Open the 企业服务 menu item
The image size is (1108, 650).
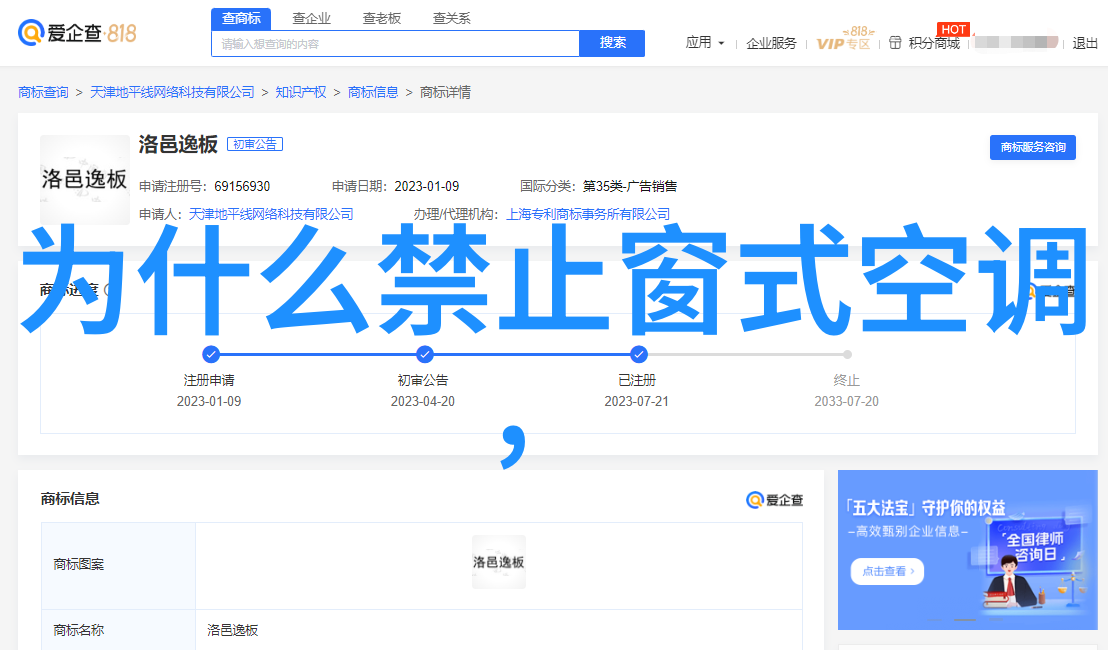(x=771, y=43)
